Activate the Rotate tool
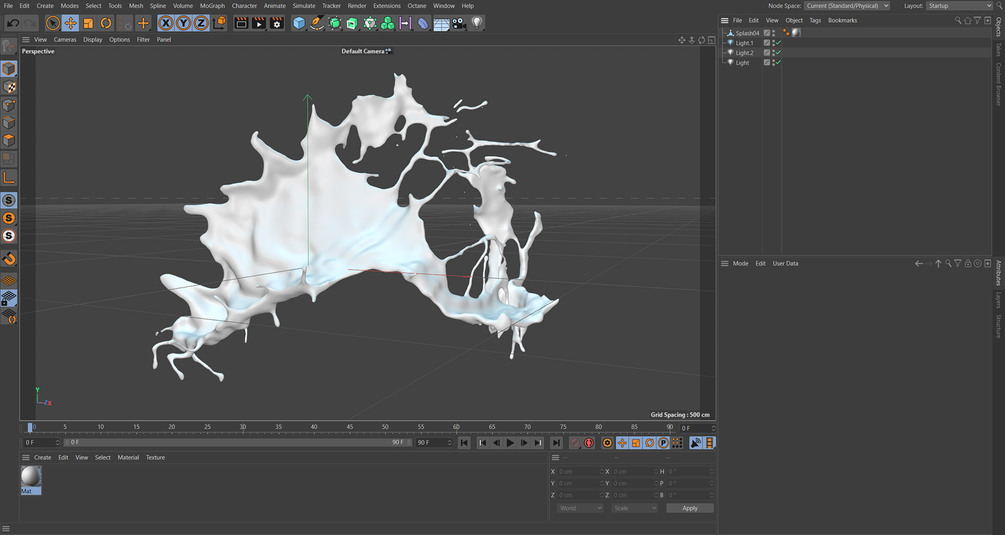Viewport: 1005px width, 535px height. [x=106, y=23]
